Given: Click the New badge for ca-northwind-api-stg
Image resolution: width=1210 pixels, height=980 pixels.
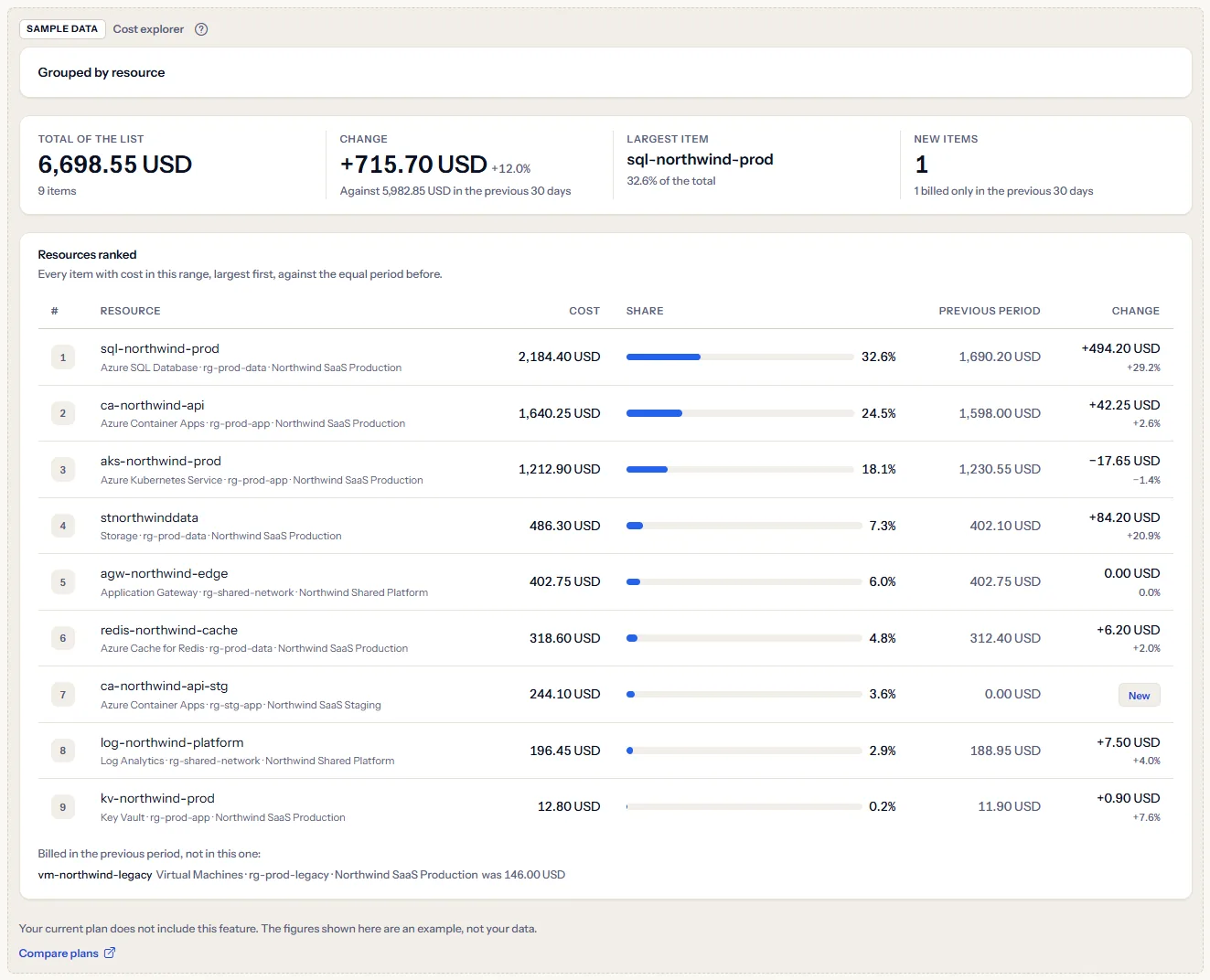Looking at the screenshot, I should (x=1139, y=696).
